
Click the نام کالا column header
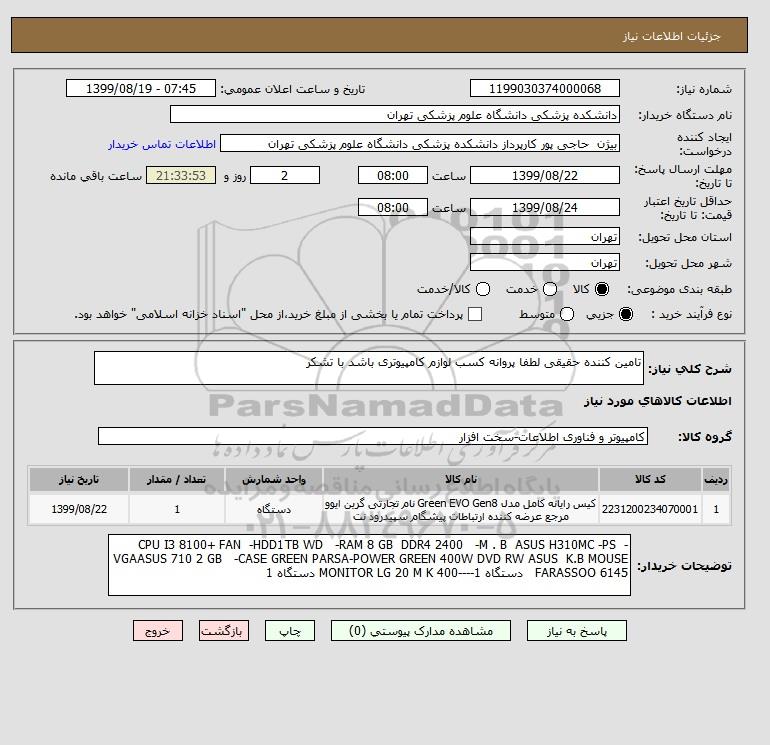461,479
